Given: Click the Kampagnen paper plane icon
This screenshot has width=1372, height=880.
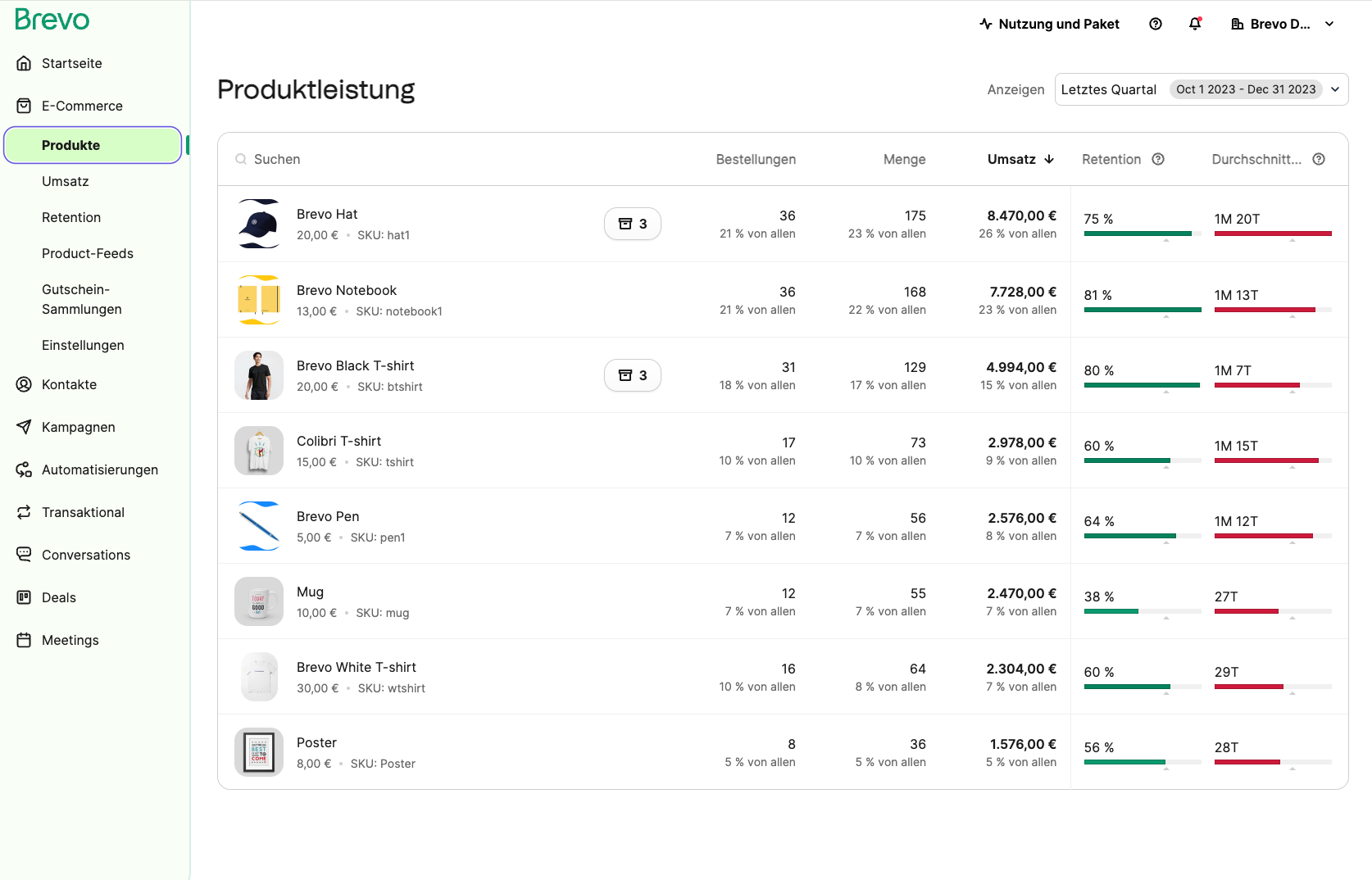Looking at the screenshot, I should [25, 427].
